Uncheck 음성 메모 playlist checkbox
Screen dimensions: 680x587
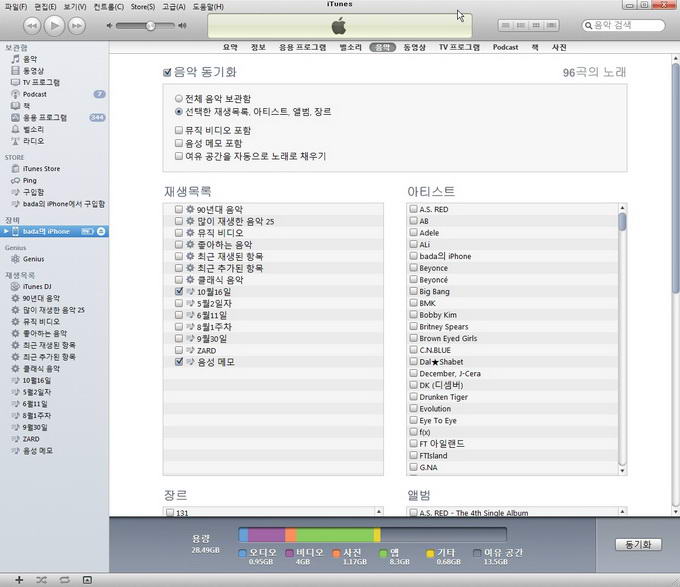179,362
